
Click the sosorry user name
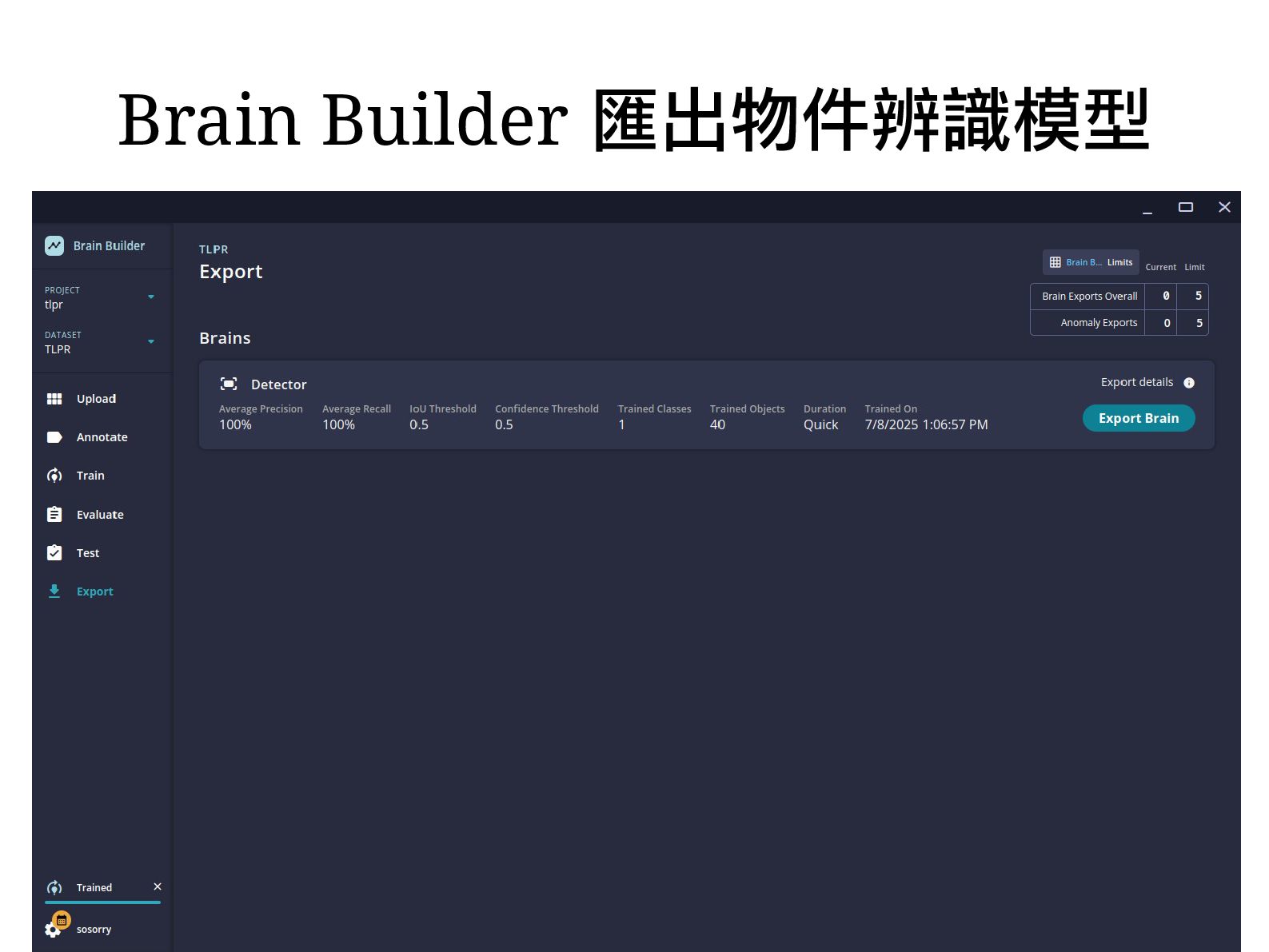(x=94, y=930)
